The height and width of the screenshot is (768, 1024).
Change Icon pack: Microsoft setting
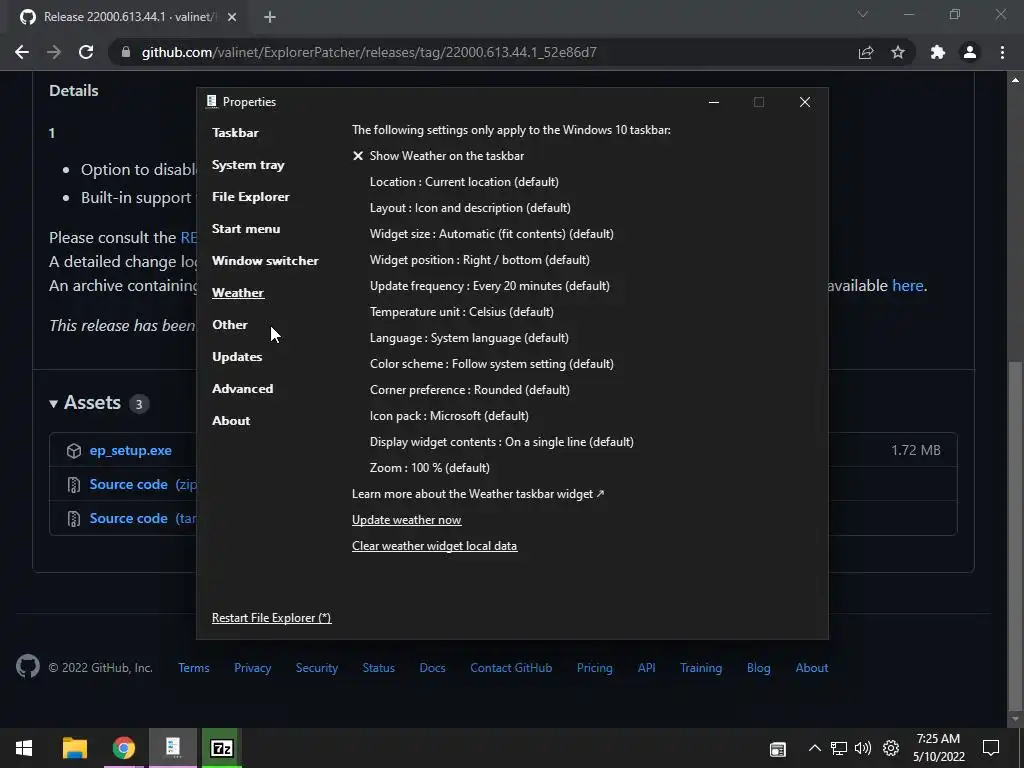pyautogui.click(x=449, y=416)
